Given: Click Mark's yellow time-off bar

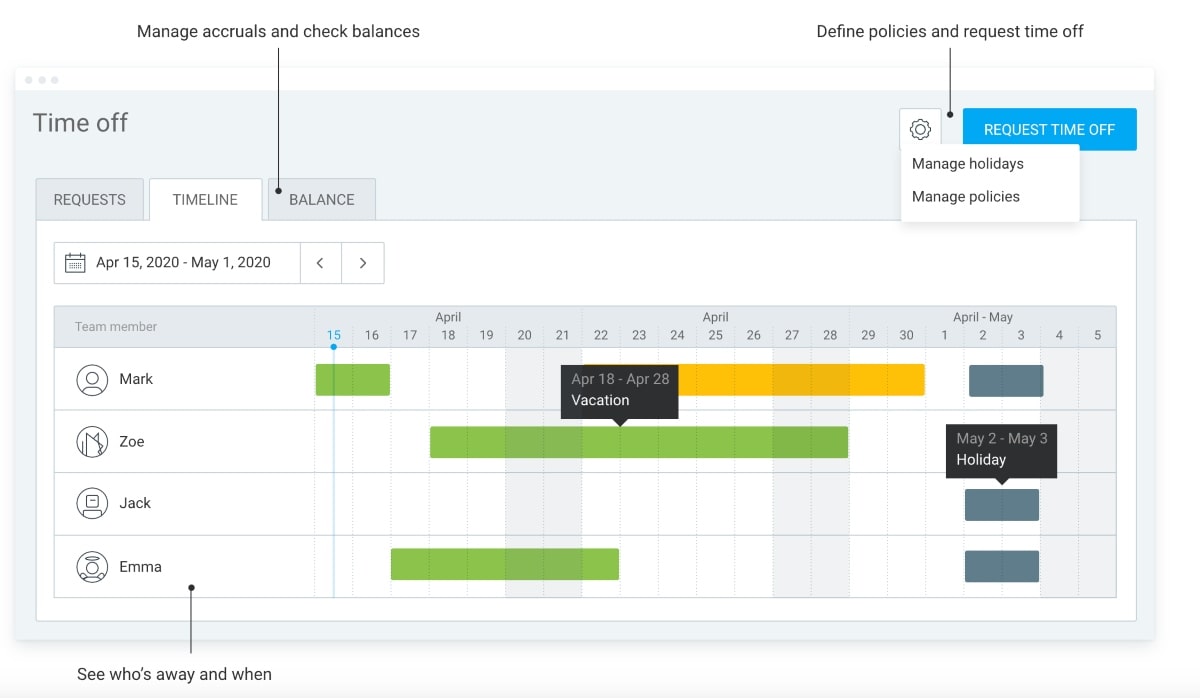Looking at the screenshot, I should pos(800,380).
